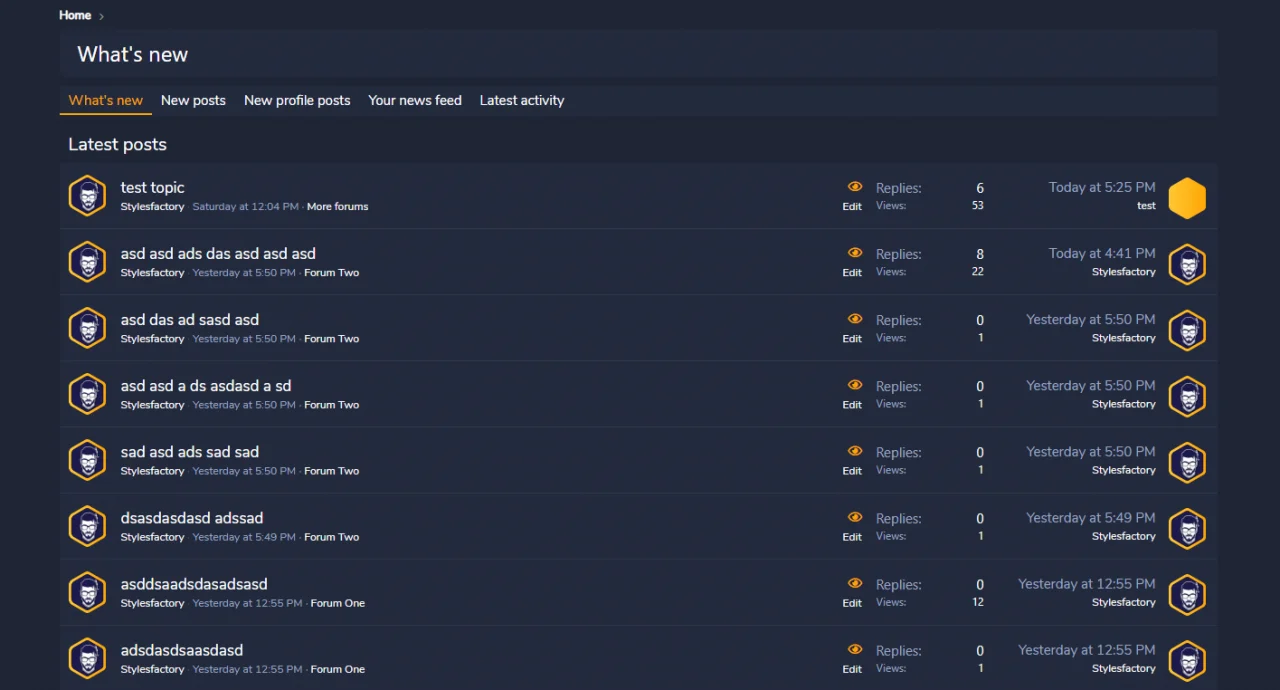Switch to the New posts tab
This screenshot has height=690, width=1280.
click(x=193, y=100)
